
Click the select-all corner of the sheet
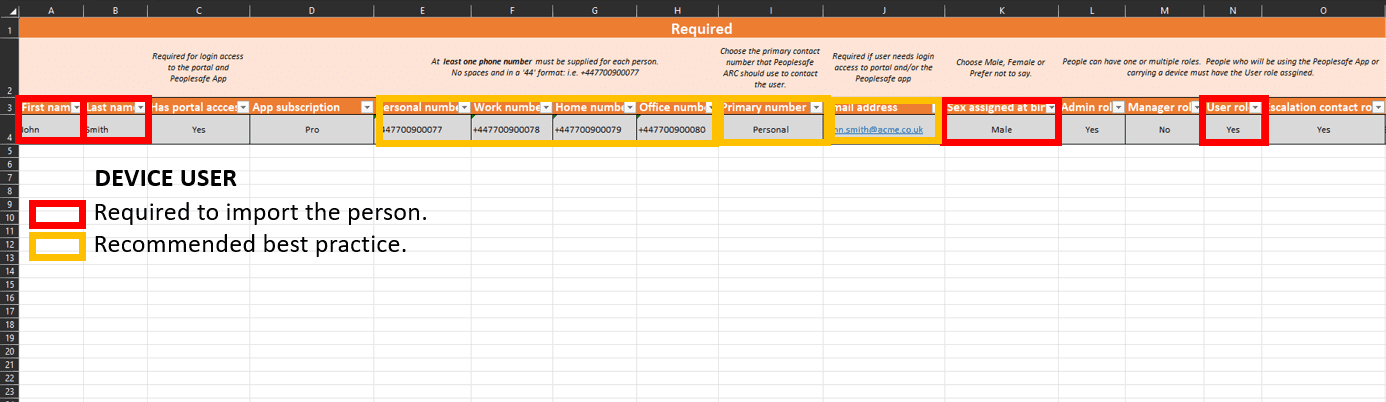coord(9,9)
